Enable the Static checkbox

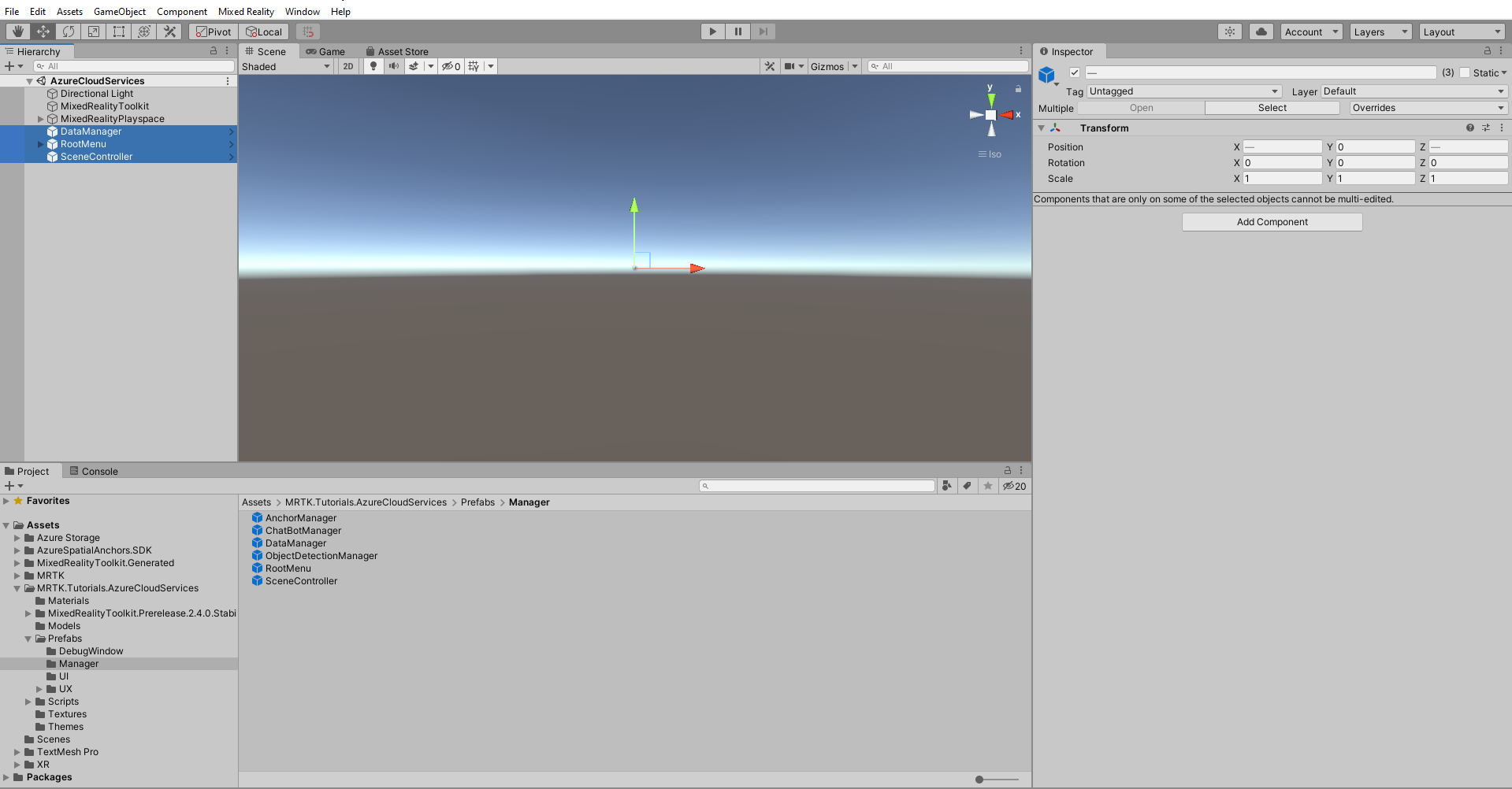click(x=1465, y=72)
